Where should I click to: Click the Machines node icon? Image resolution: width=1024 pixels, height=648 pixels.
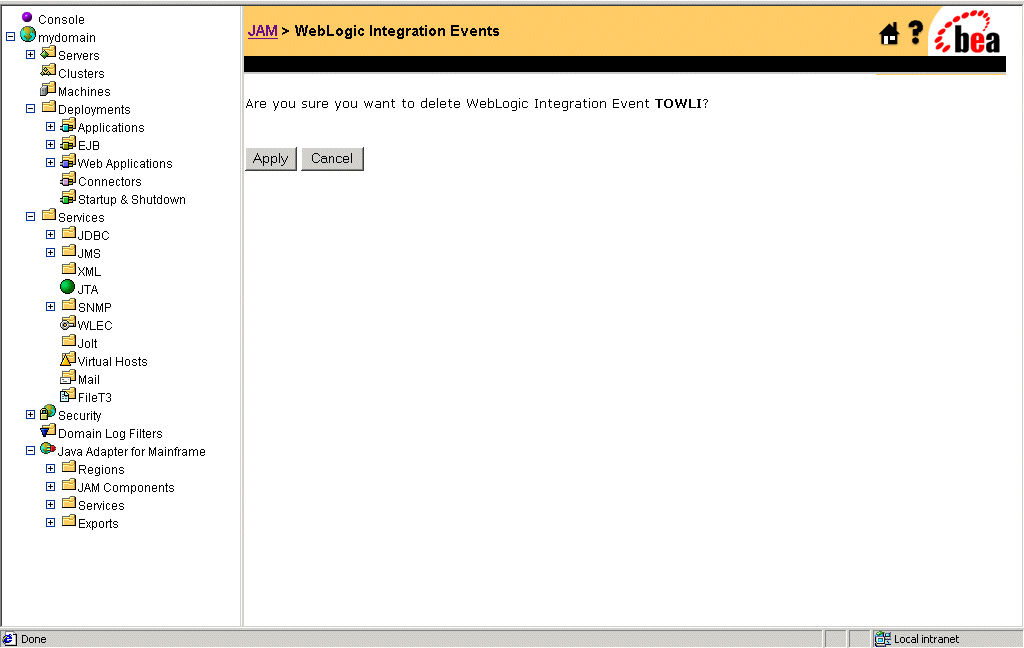[x=48, y=89]
